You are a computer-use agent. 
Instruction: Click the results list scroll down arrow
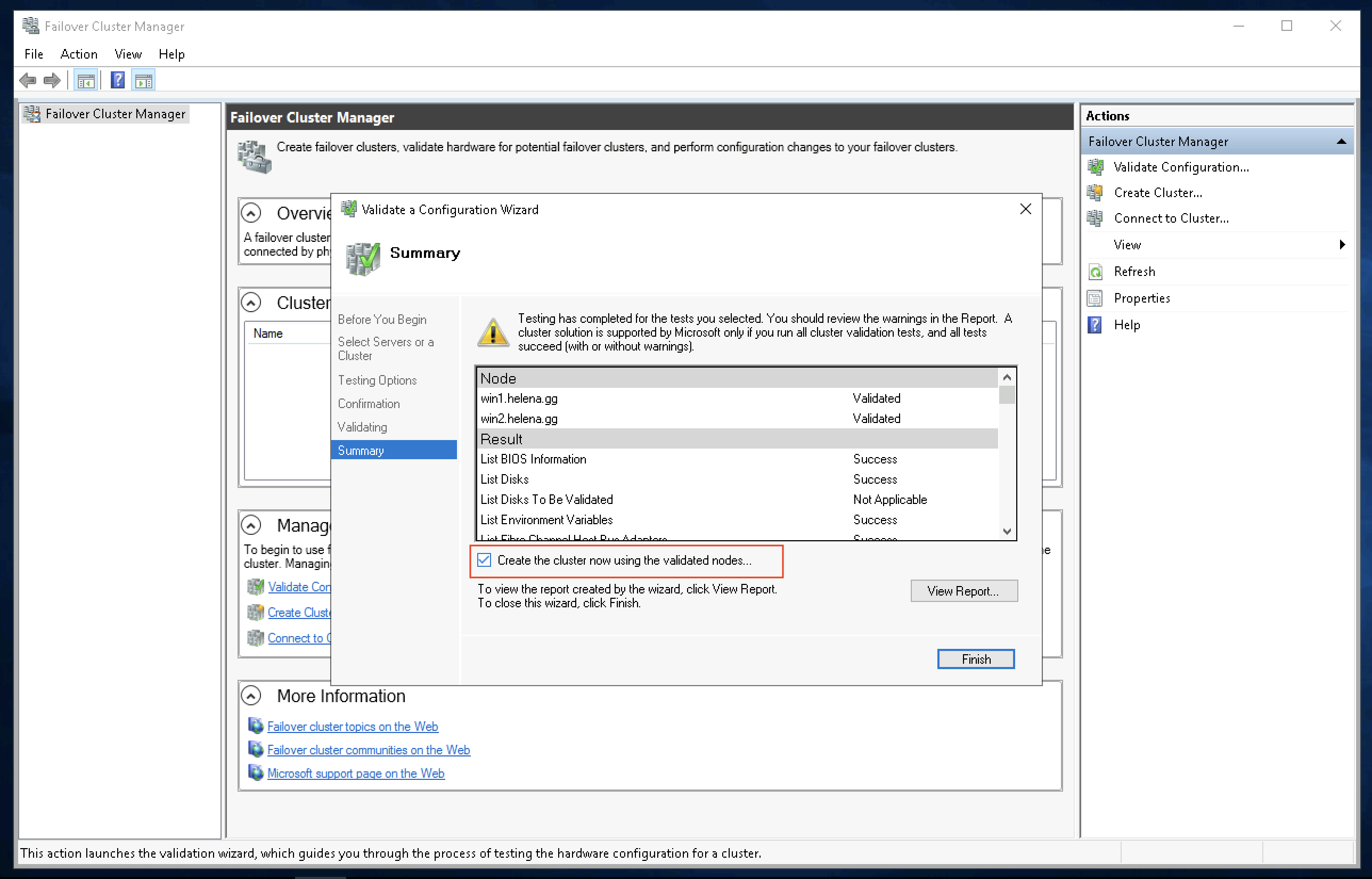(x=1007, y=532)
